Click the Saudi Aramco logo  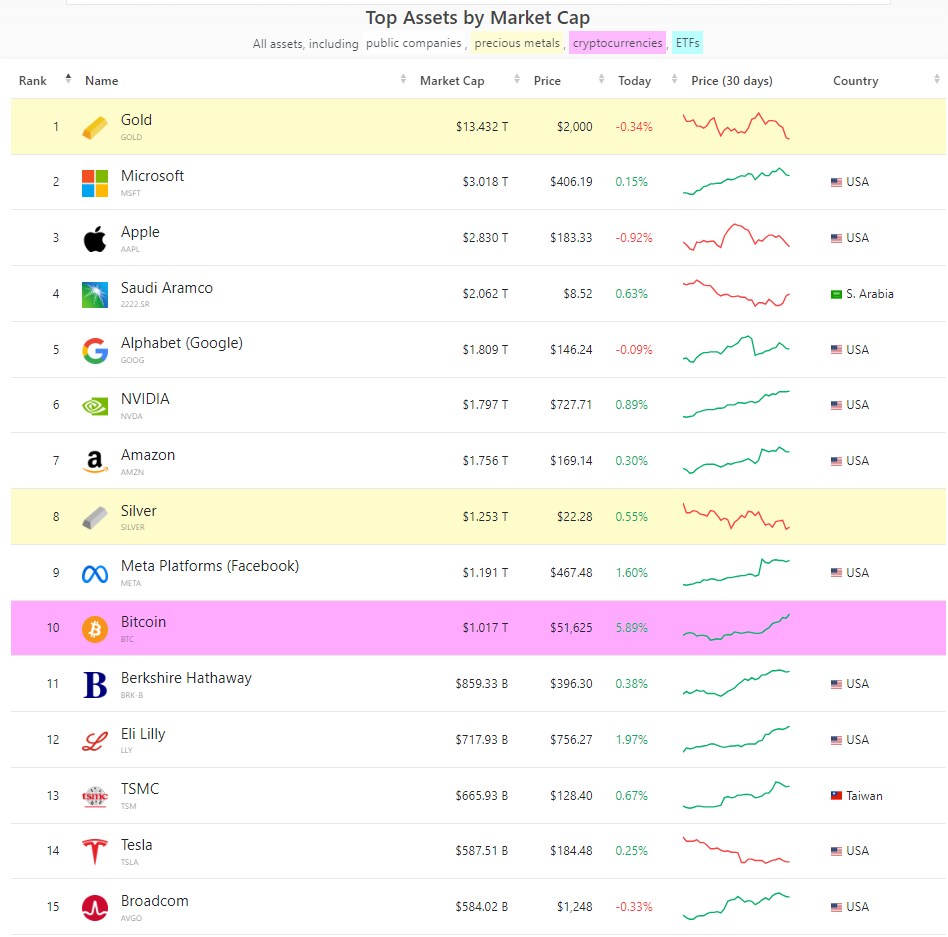click(x=95, y=294)
